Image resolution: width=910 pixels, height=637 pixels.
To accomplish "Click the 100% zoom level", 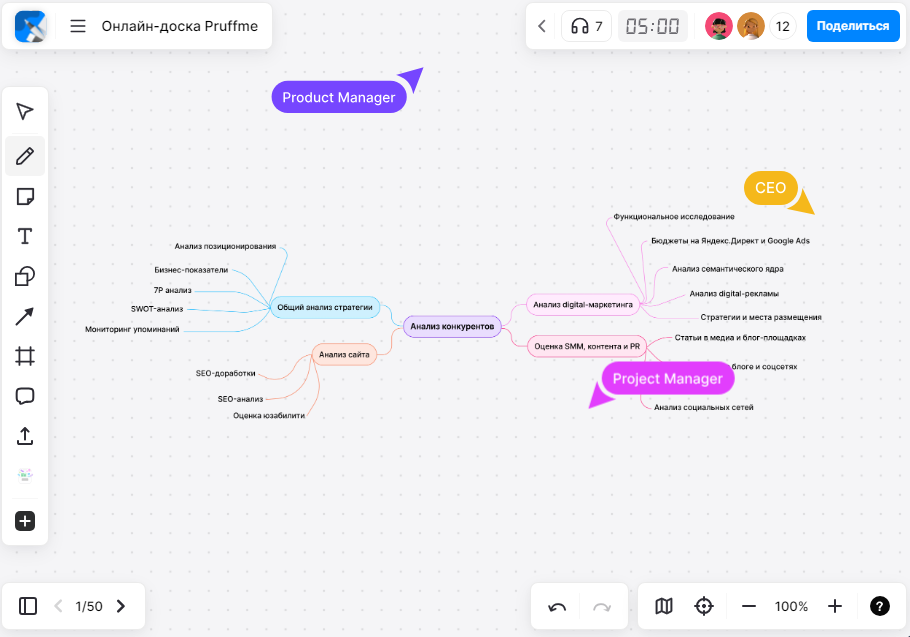I will (791, 606).
